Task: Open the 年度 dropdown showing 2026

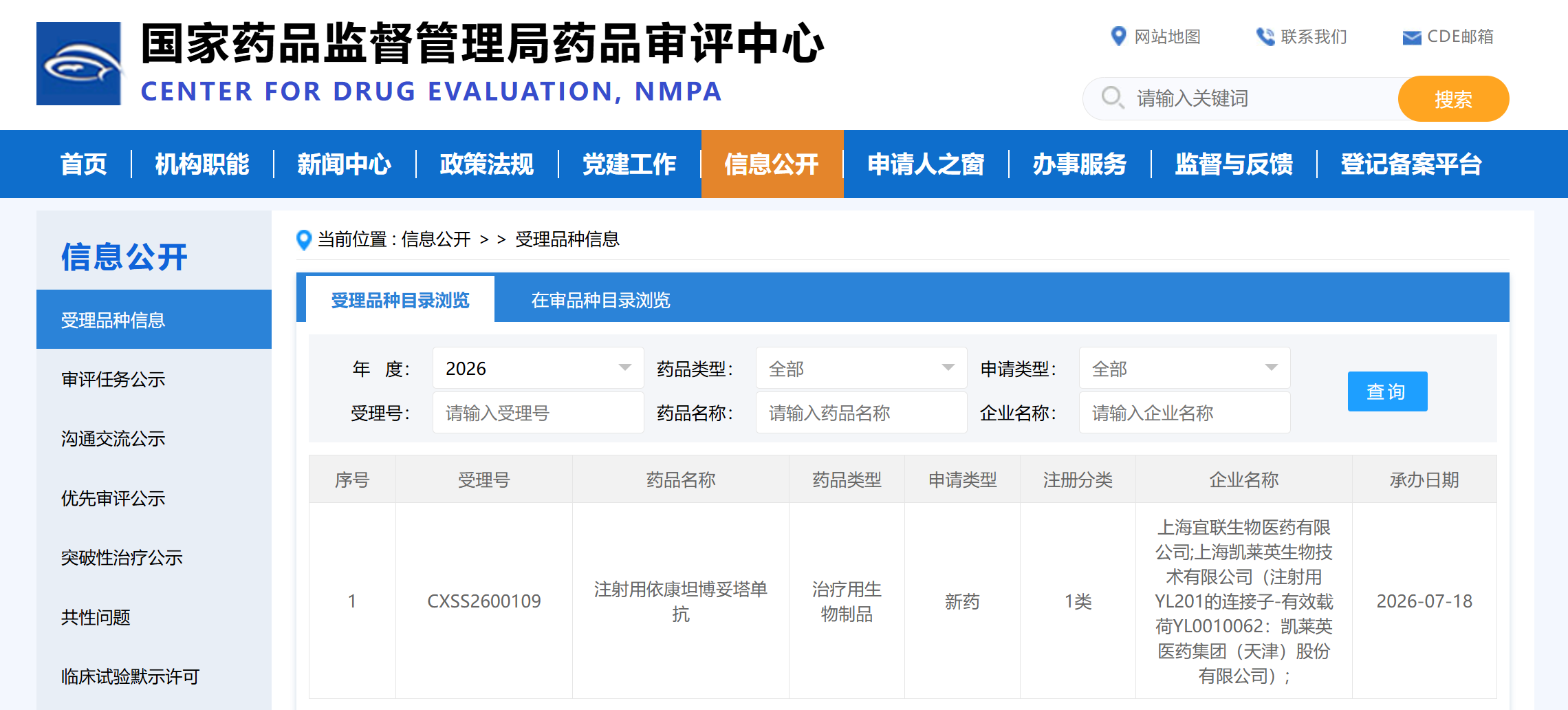Action: click(x=538, y=368)
